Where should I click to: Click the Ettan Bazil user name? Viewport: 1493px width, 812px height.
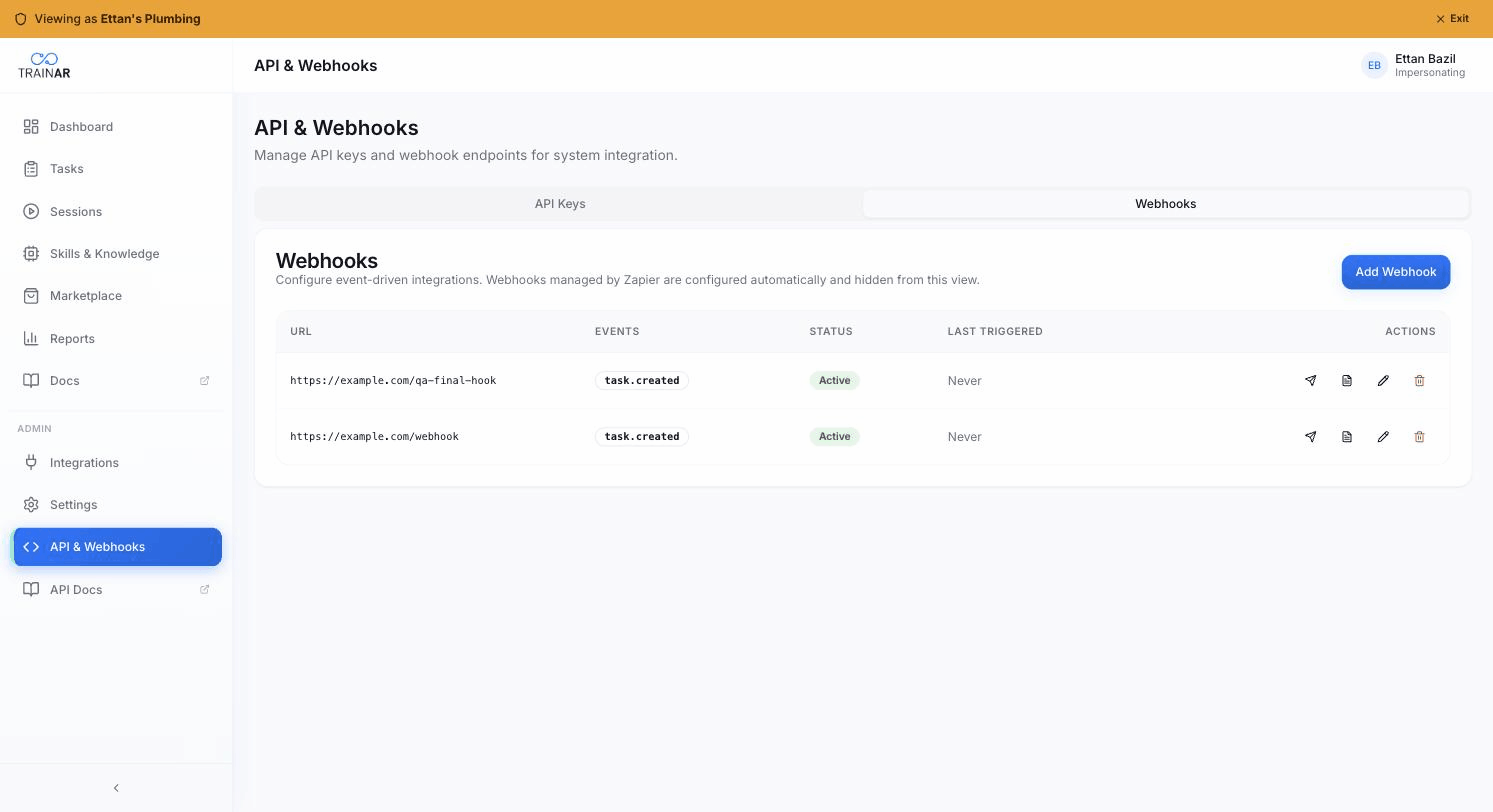click(1425, 59)
